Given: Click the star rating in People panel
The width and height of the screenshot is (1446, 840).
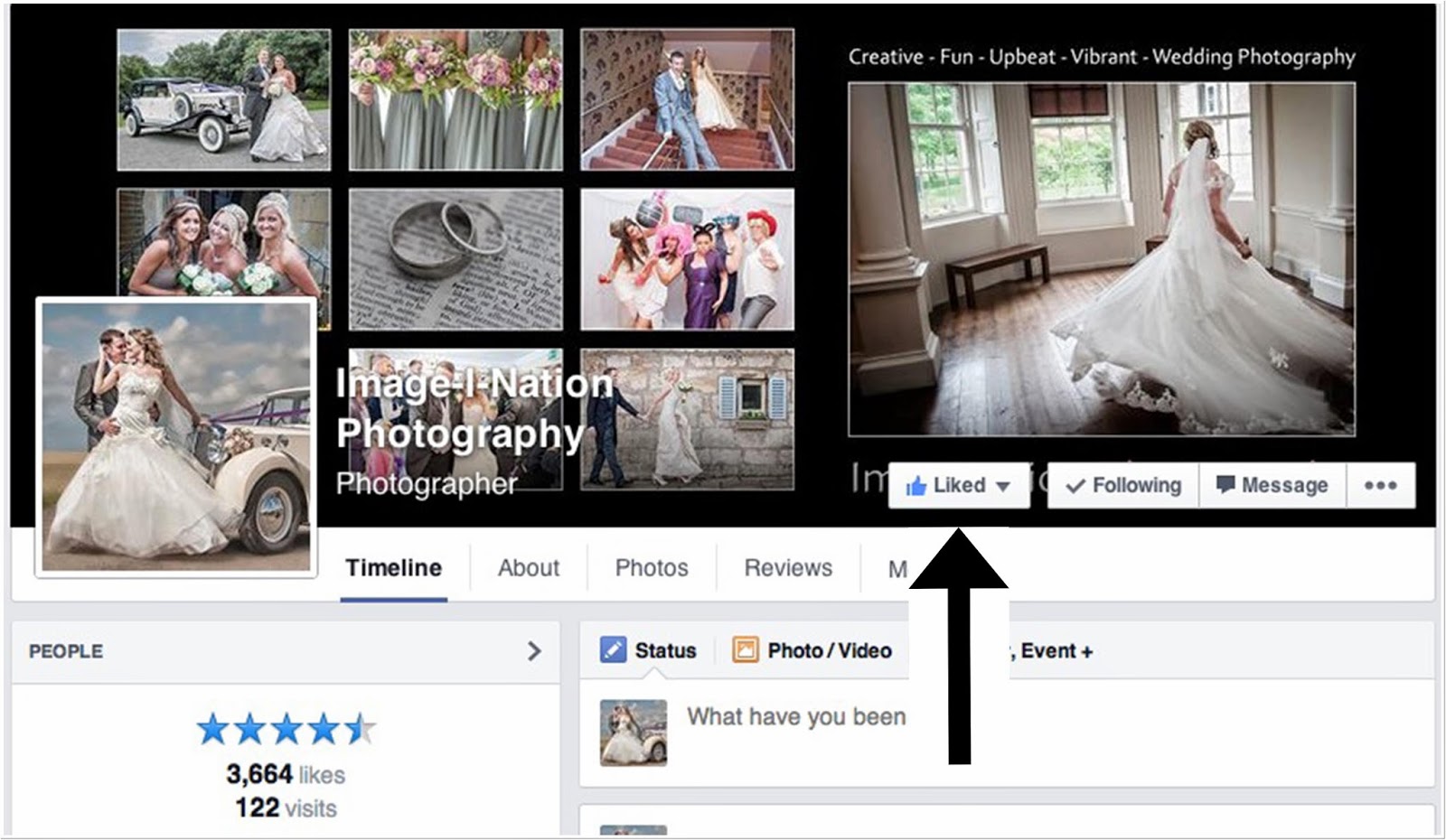Looking at the screenshot, I should point(286,729).
